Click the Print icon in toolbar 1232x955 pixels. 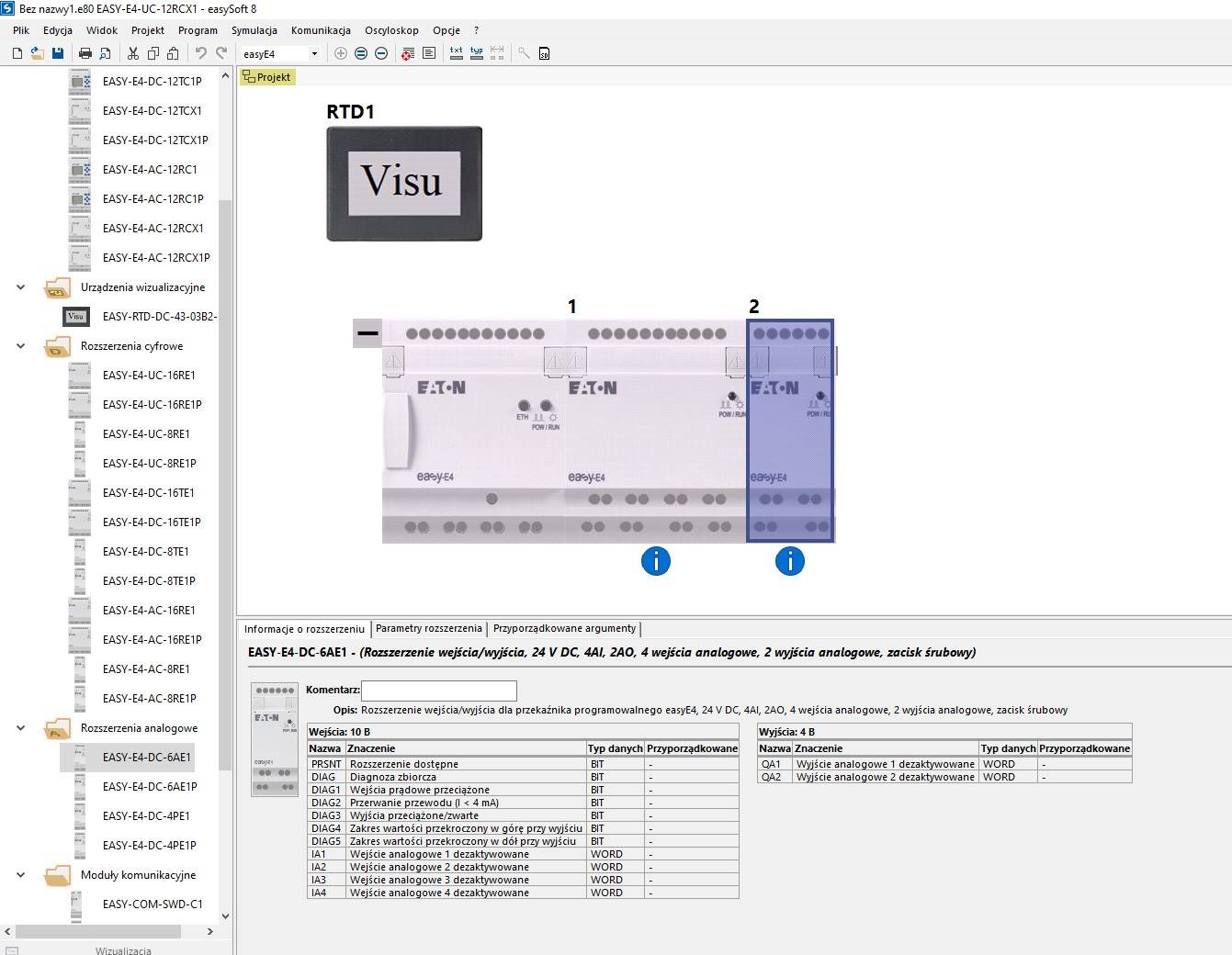(85, 53)
